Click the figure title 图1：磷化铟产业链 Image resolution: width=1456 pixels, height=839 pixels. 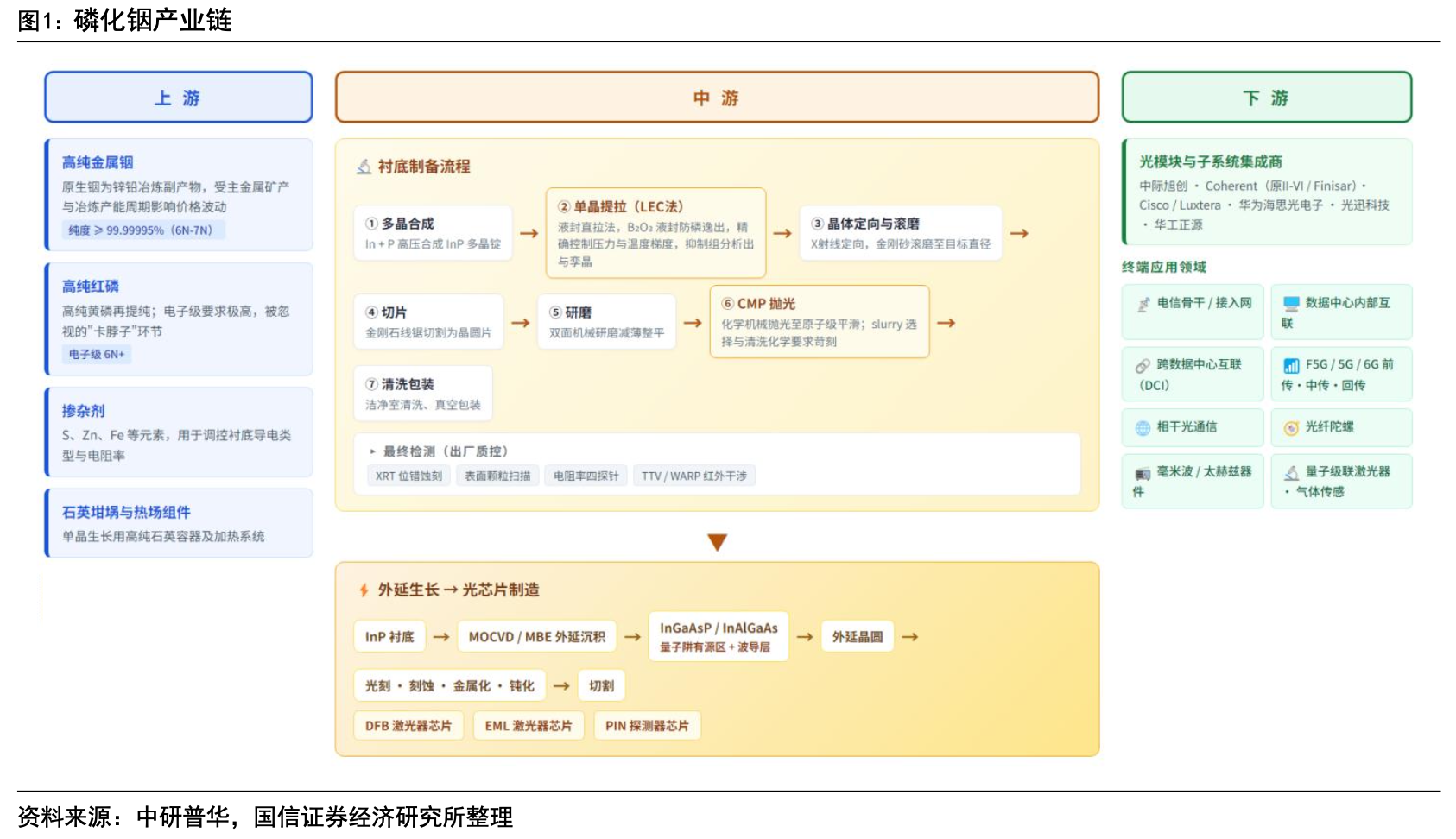click(124, 20)
